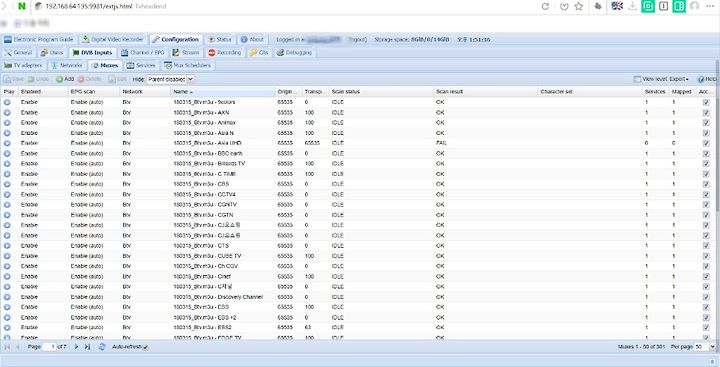Click the Undo toolbar button
Viewport: 720px width, 367px height.
[x=38, y=79]
